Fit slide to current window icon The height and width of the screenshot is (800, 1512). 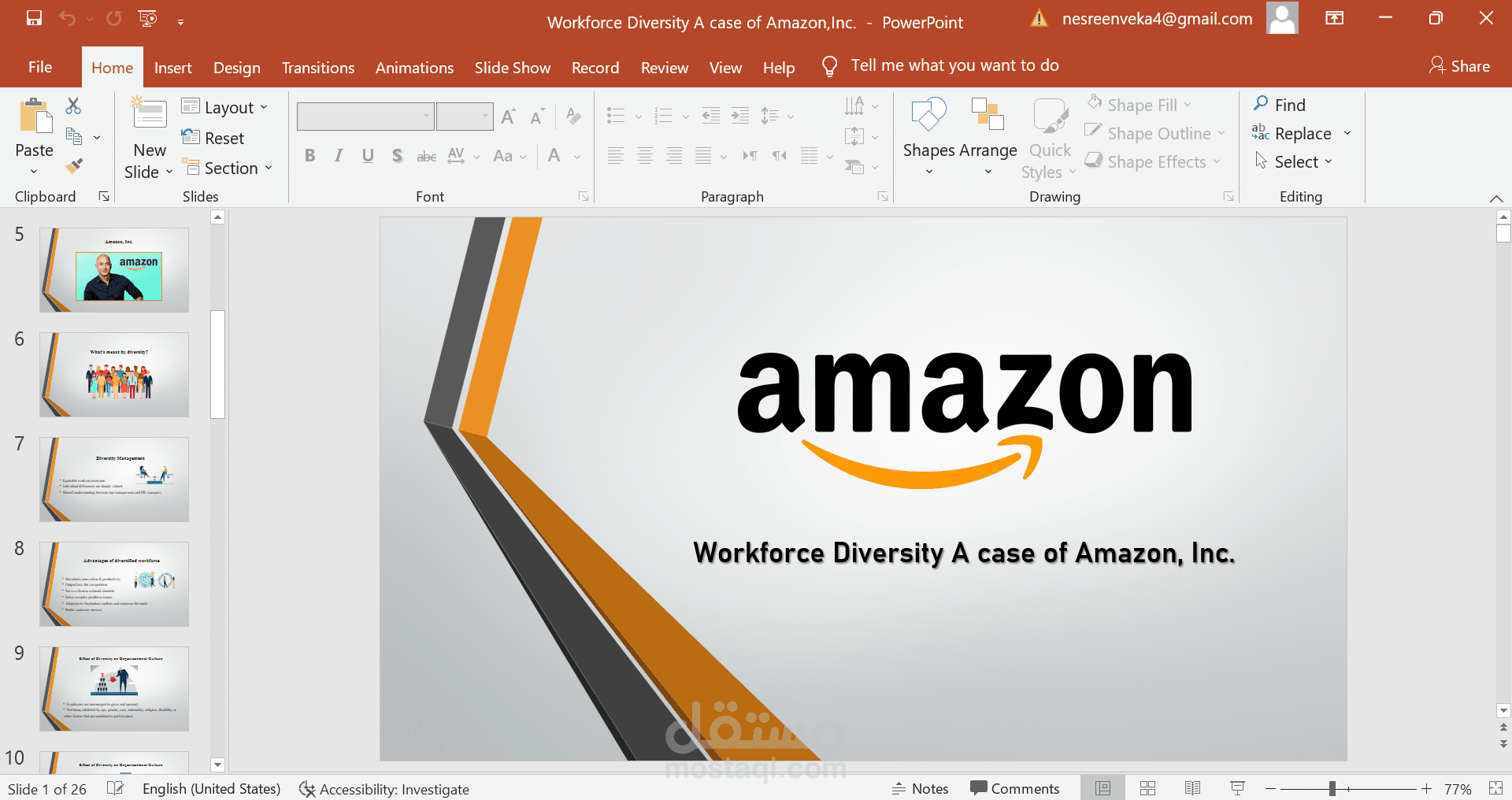[x=1495, y=788]
